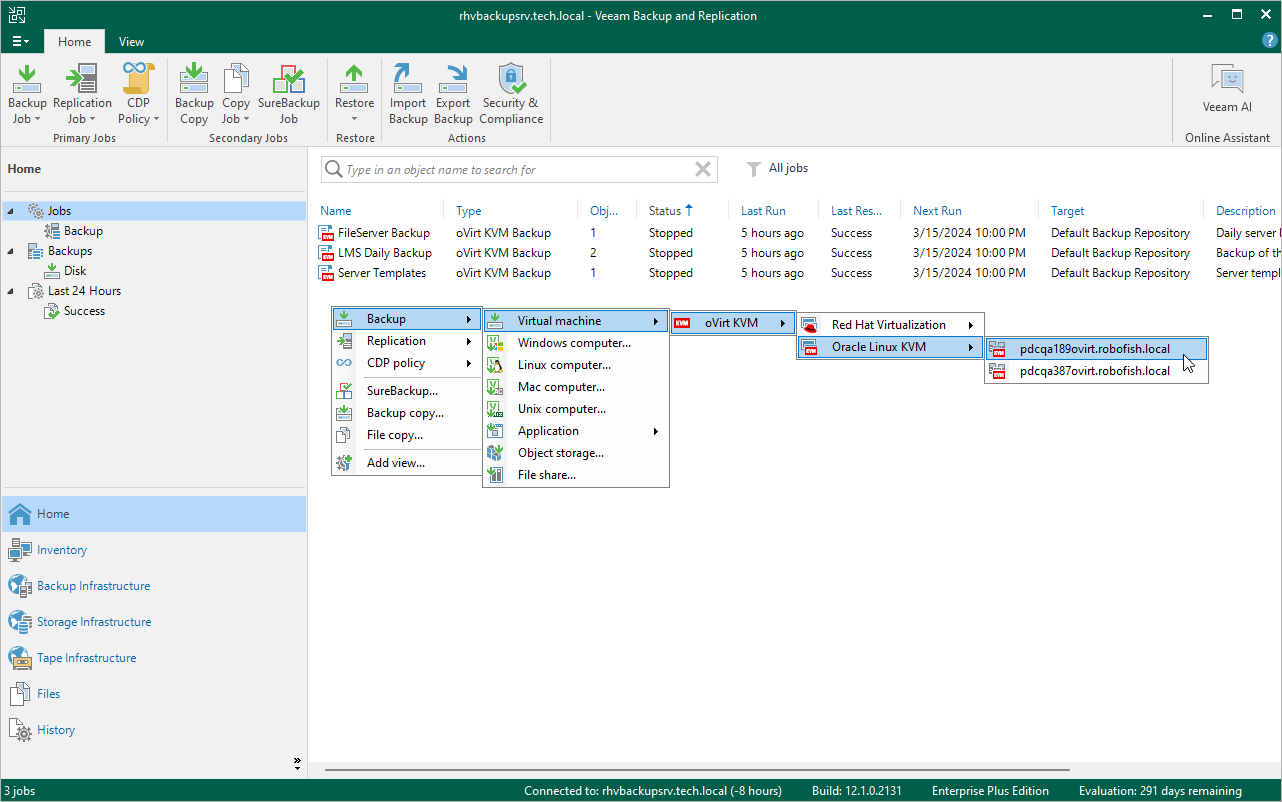Open the Replication Job ribbon button
This screenshot has height=802, width=1282.
click(x=82, y=94)
